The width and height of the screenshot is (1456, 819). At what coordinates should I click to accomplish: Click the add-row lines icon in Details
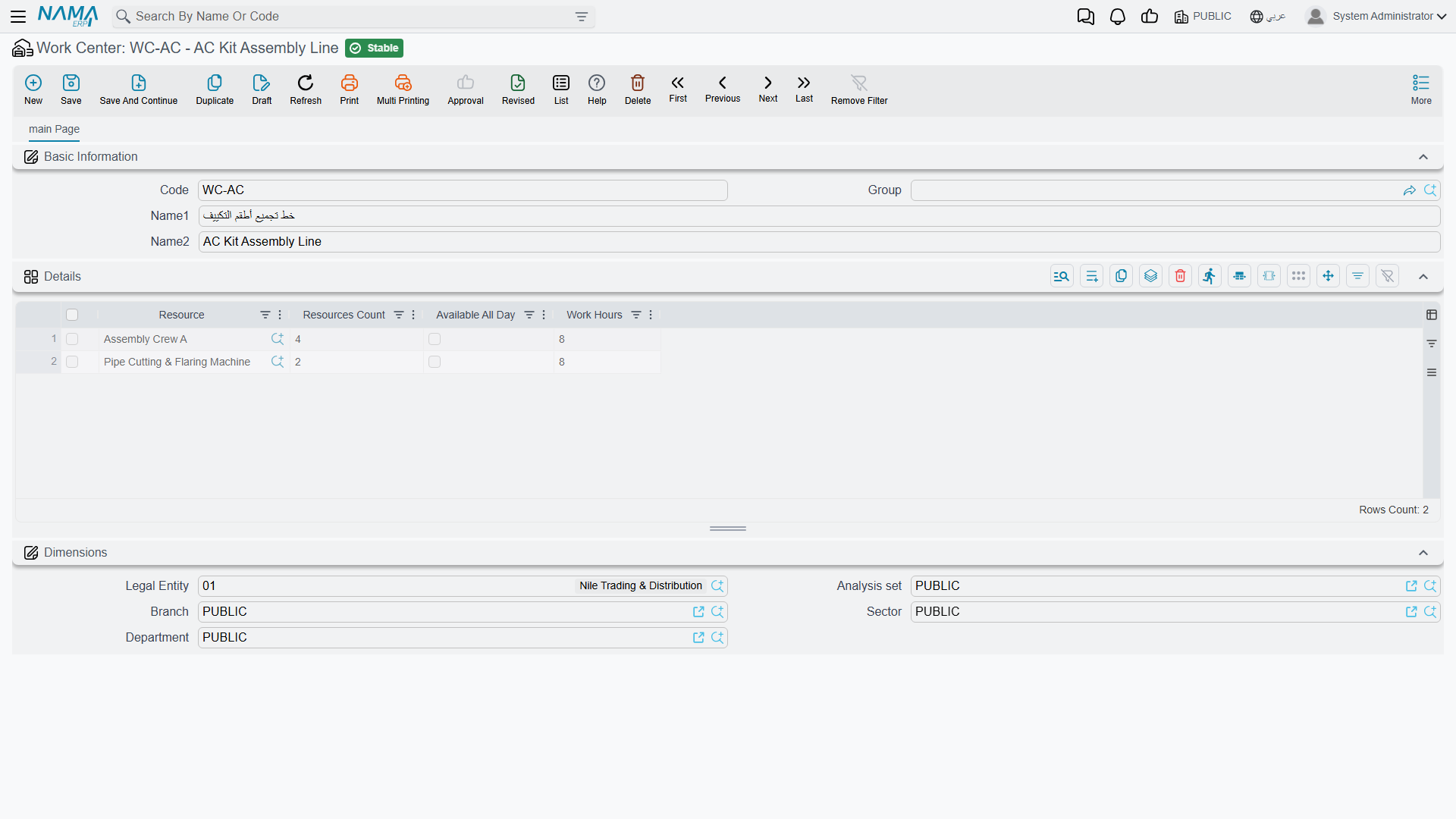pyautogui.click(x=1091, y=276)
